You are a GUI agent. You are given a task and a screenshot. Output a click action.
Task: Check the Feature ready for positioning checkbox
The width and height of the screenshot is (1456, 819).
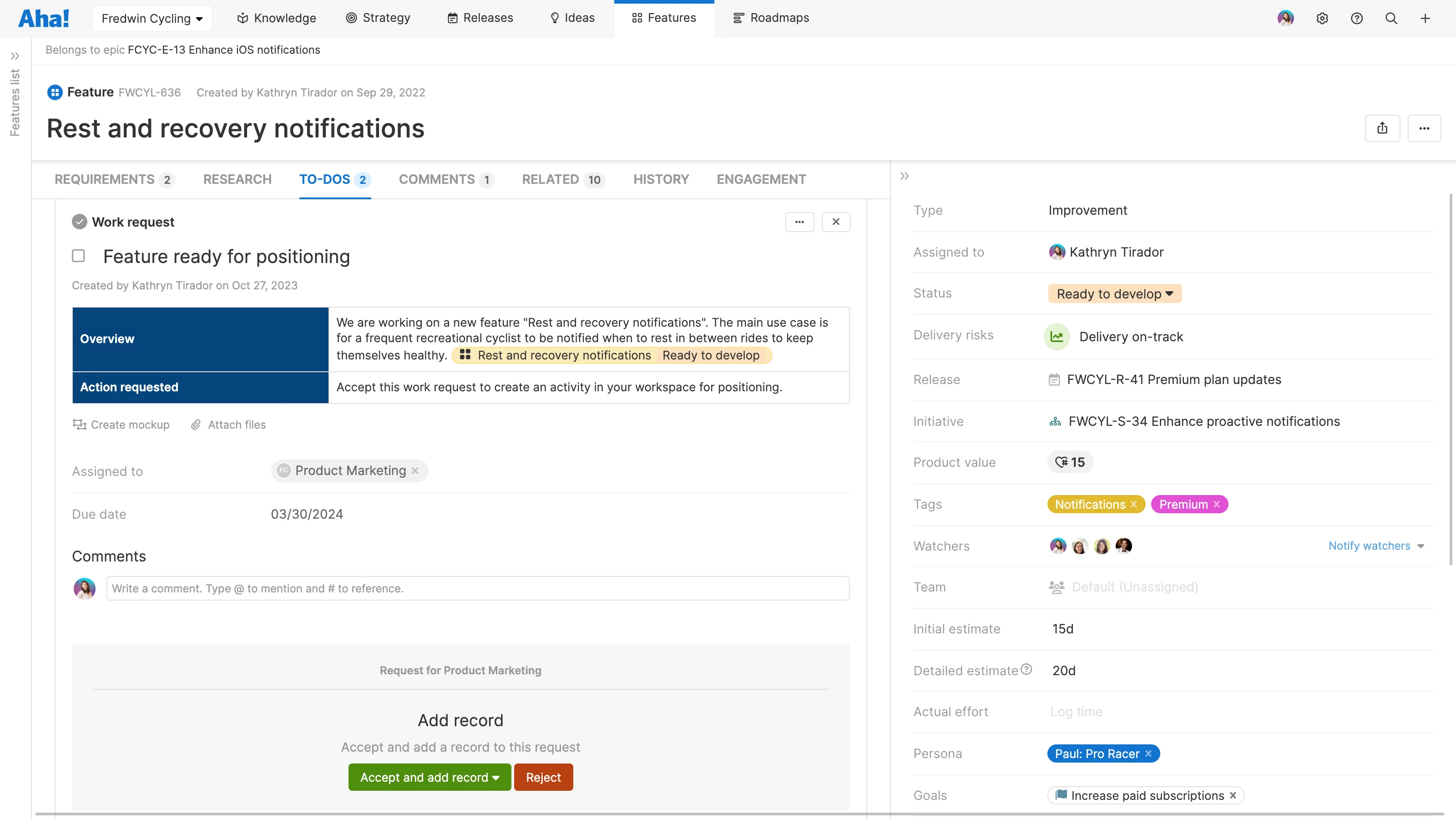tap(78, 256)
